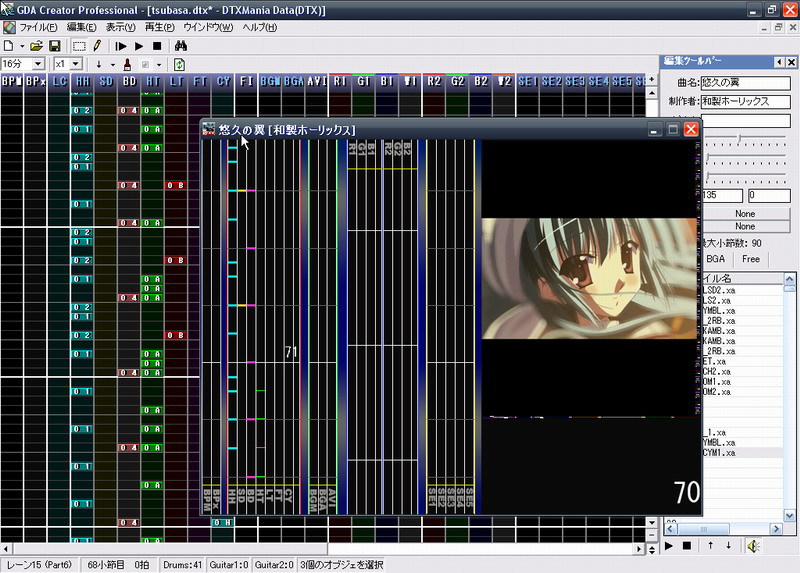Stop sound preview in file list panel
The image size is (800, 573).
[687, 546]
